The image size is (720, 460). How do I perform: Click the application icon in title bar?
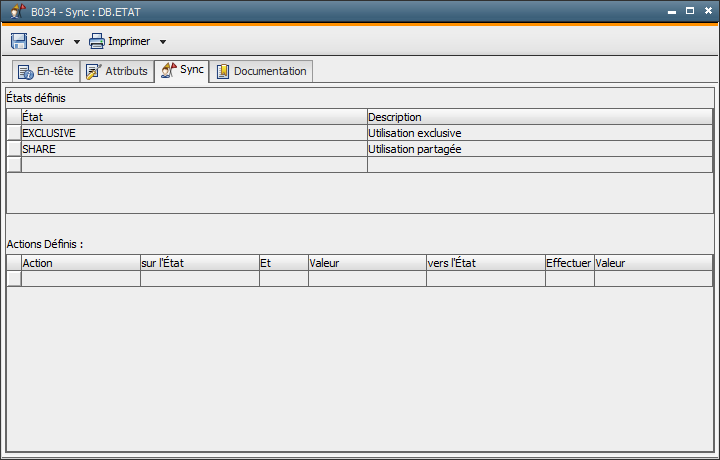point(17,11)
